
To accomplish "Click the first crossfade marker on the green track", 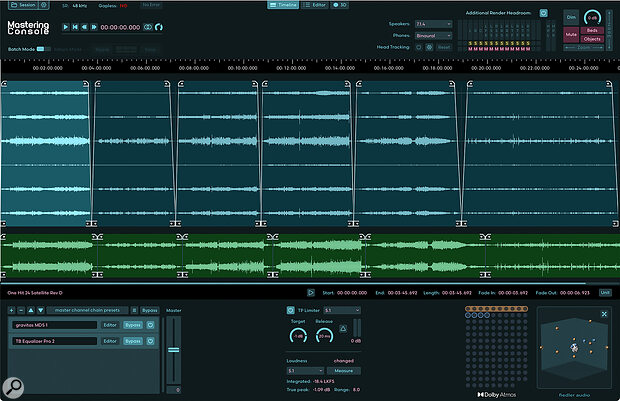I will (x=97, y=237).
